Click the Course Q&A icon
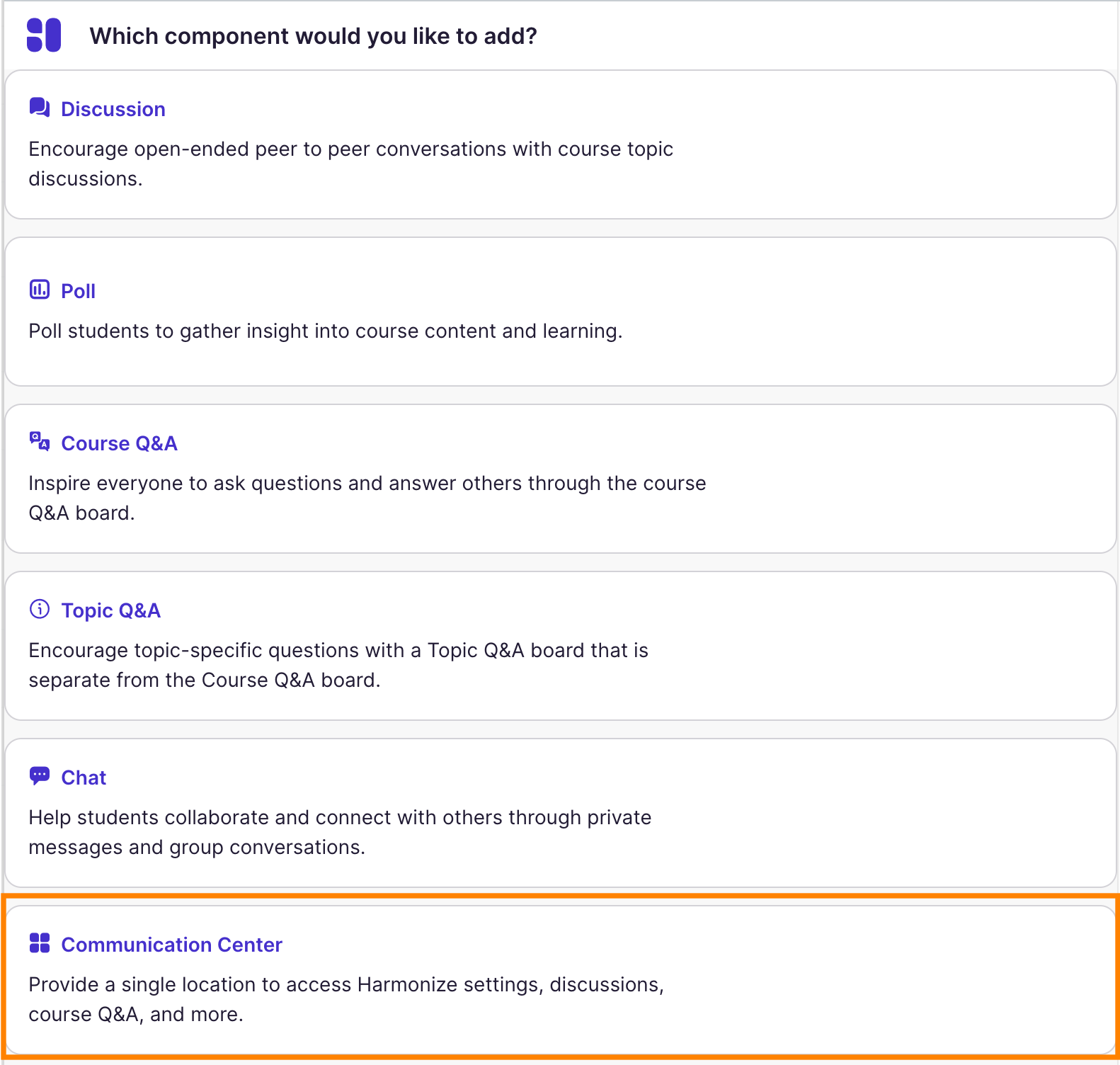The width and height of the screenshot is (1120, 1065). [40, 442]
